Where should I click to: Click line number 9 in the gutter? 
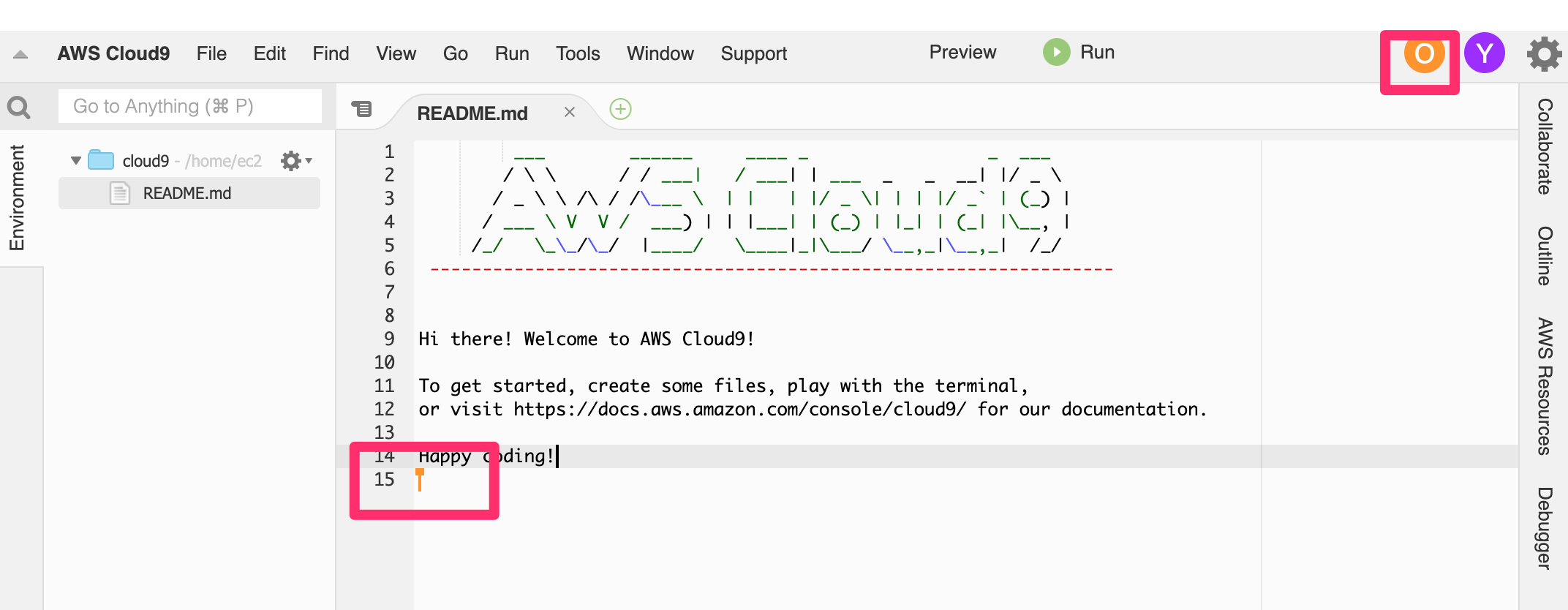pos(389,339)
